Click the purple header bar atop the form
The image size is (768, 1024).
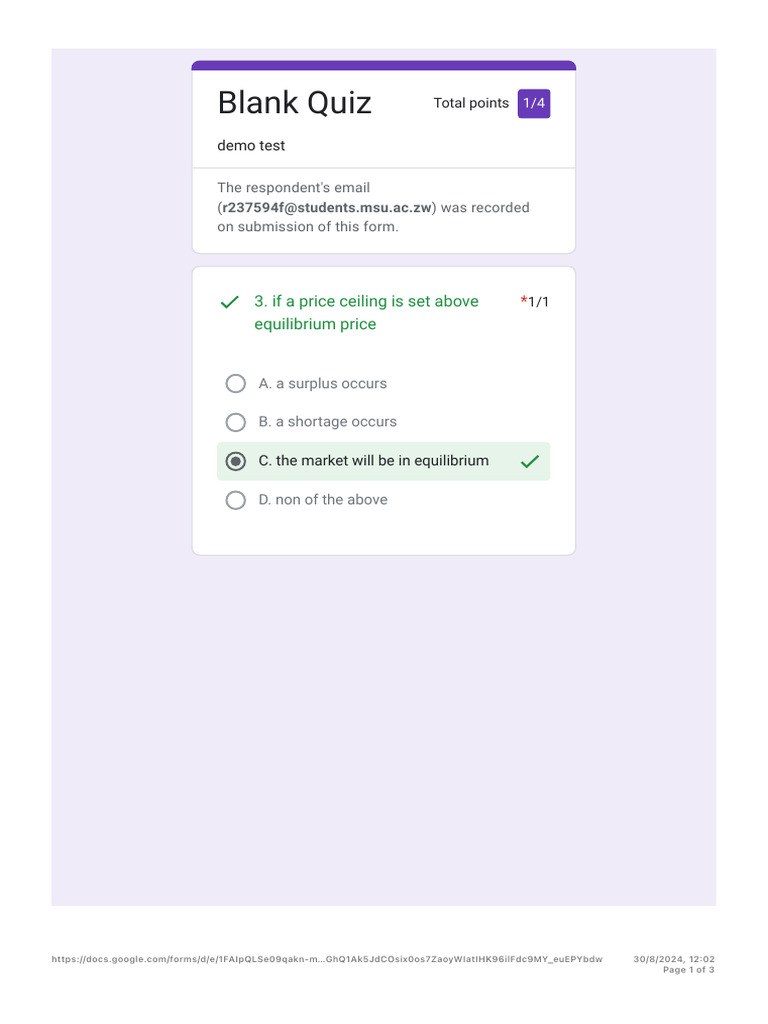tap(384, 65)
